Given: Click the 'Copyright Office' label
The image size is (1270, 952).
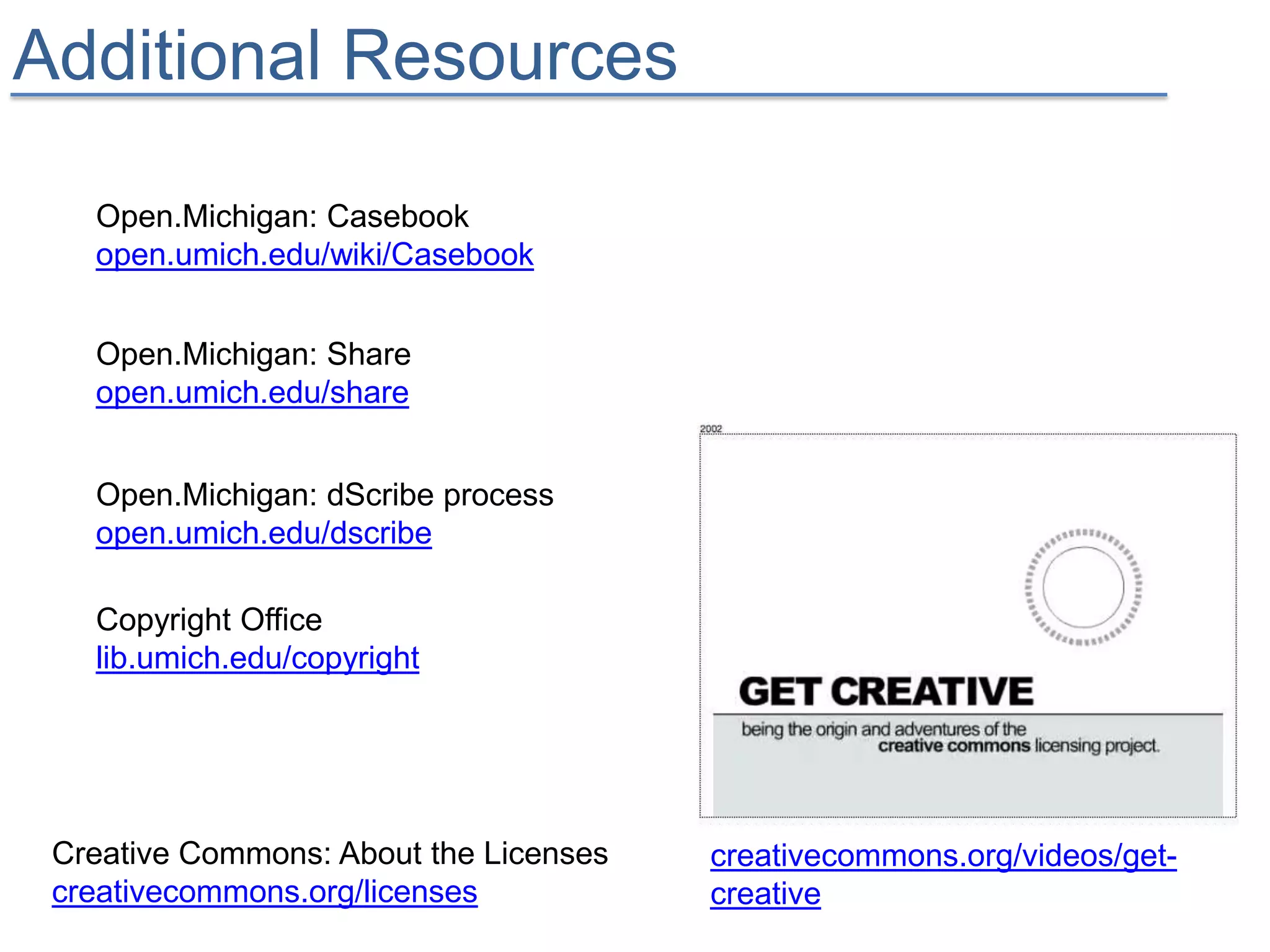Looking at the screenshot, I should tap(209, 620).
